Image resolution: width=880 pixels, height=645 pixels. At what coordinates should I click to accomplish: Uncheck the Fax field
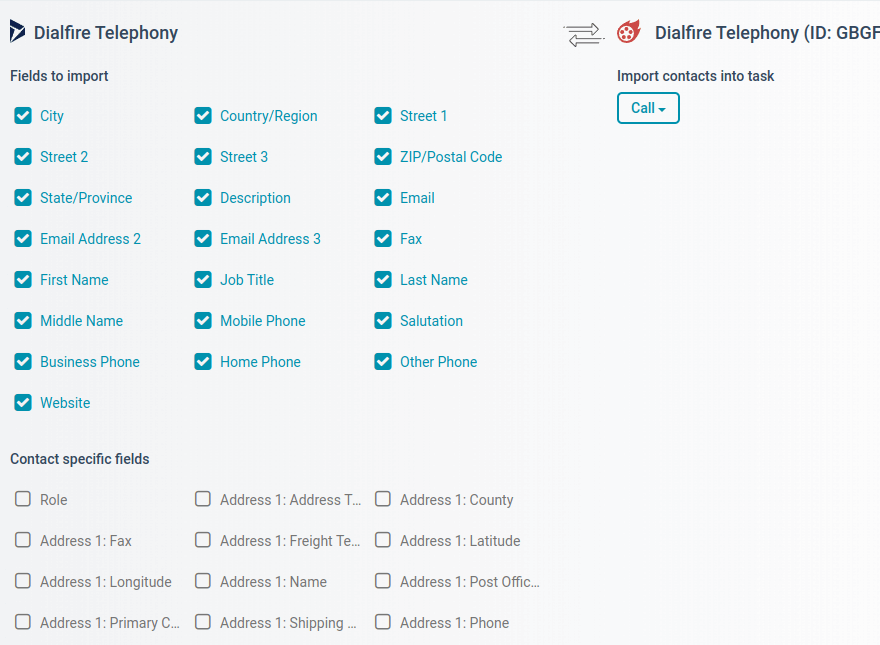(x=383, y=239)
